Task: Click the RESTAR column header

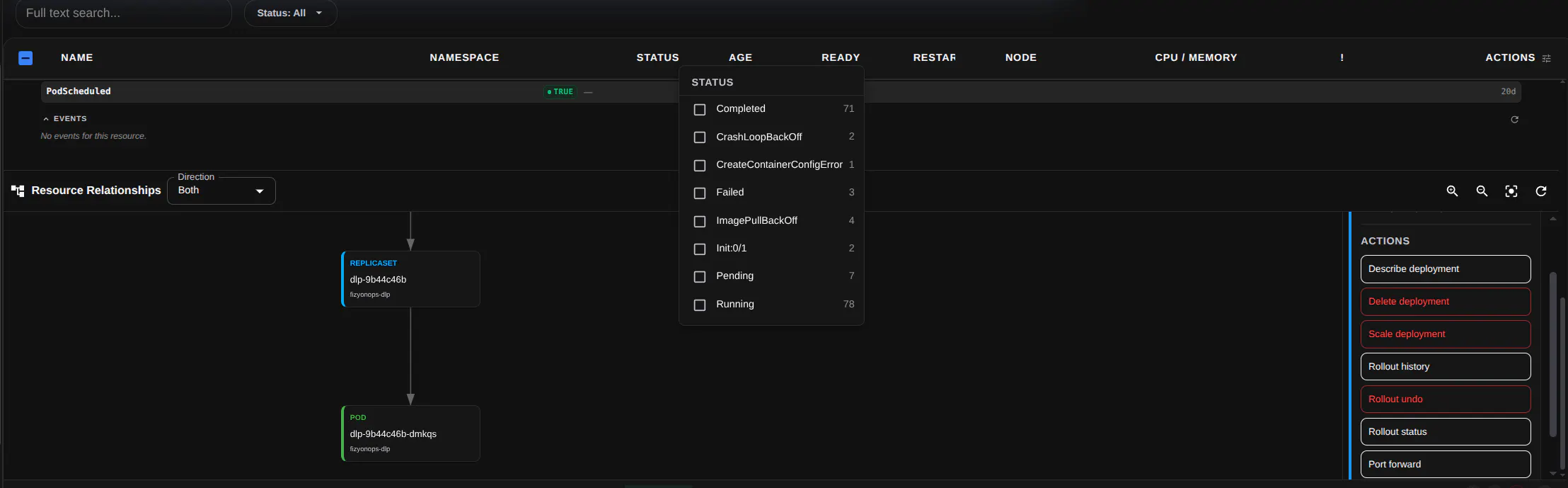Action: pos(934,58)
